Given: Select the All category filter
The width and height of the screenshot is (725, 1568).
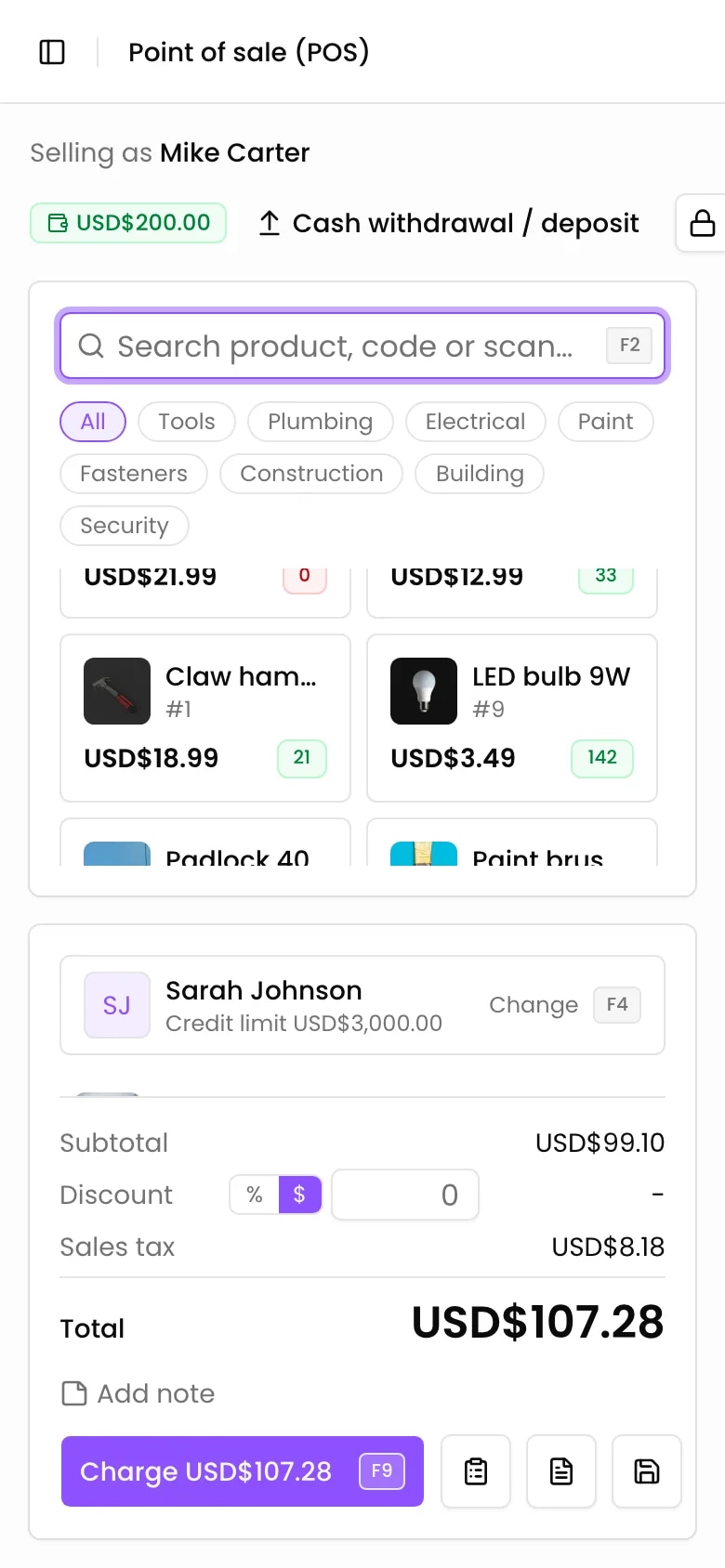Looking at the screenshot, I should tap(93, 422).
